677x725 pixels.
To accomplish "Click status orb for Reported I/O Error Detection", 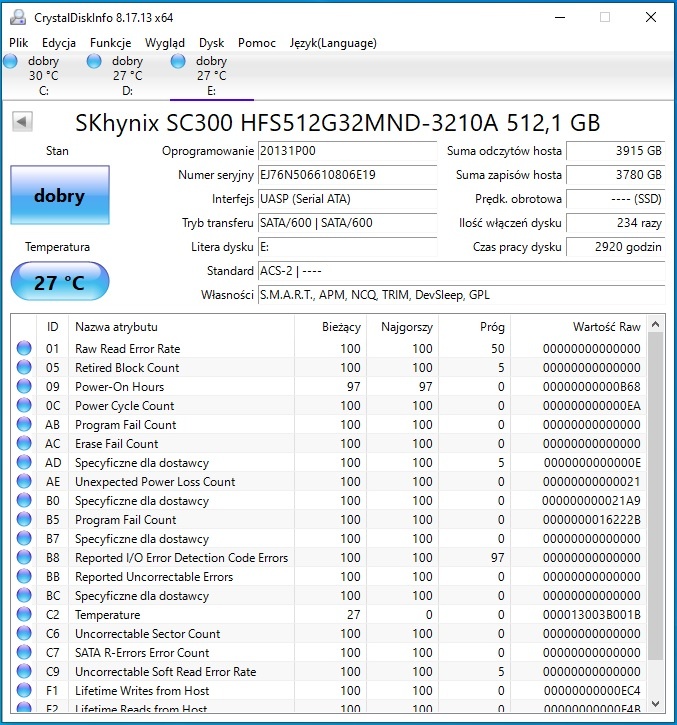I will (x=24, y=557).
